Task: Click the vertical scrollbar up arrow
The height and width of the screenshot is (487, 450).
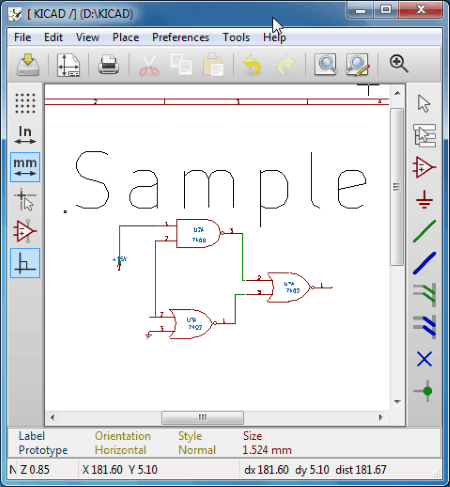Action: coord(397,93)
